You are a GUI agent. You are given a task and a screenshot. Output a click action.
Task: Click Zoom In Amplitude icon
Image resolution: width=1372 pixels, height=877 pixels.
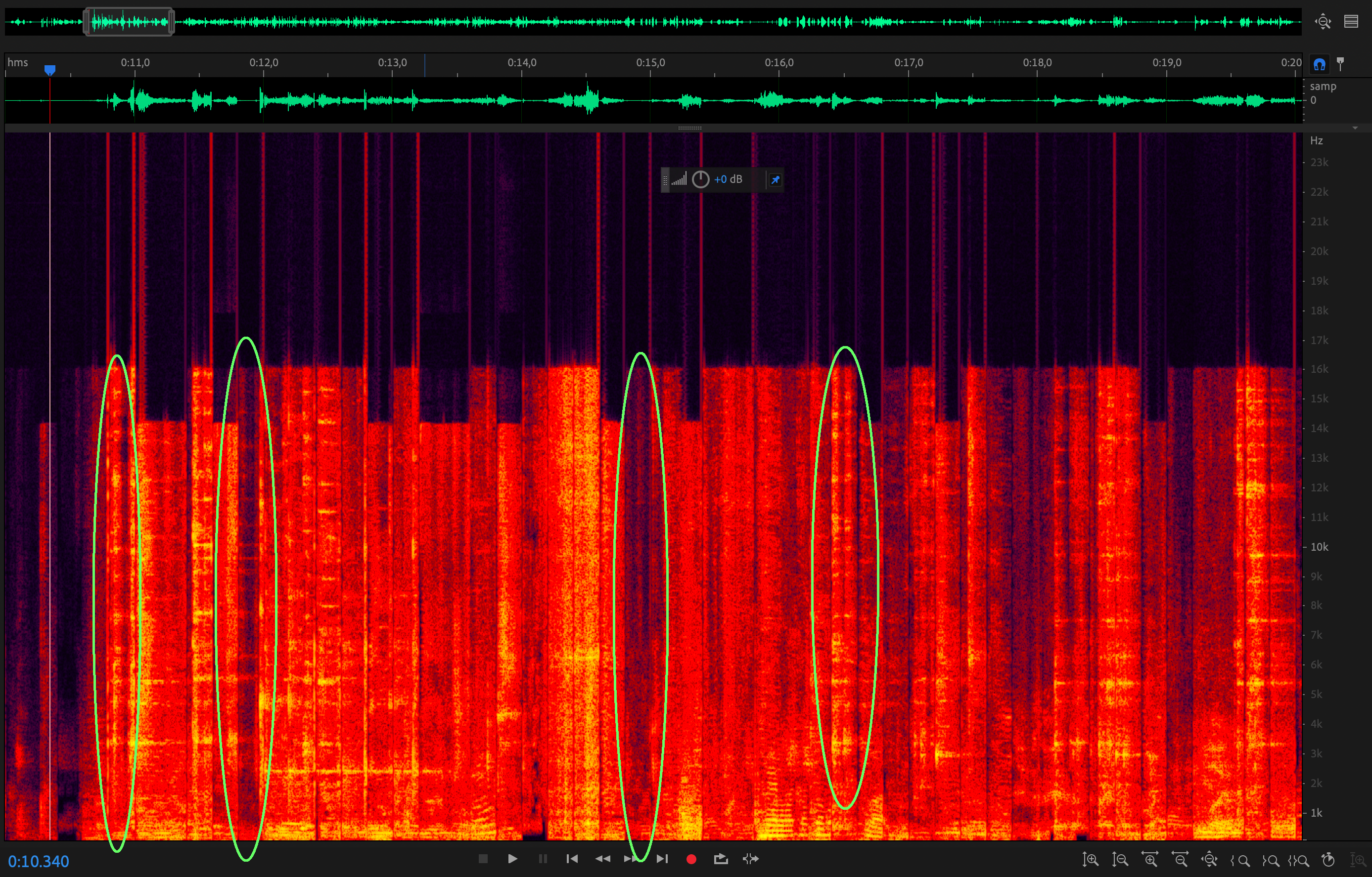(1090, 859)
